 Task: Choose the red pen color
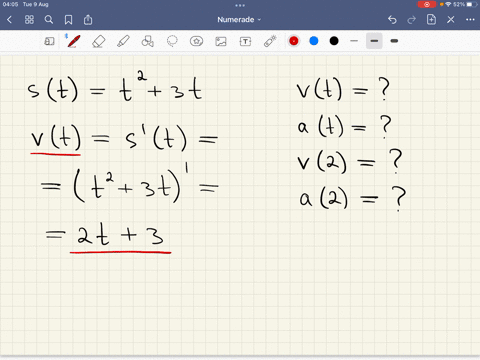pyautogui.click(x=294, y=41)
